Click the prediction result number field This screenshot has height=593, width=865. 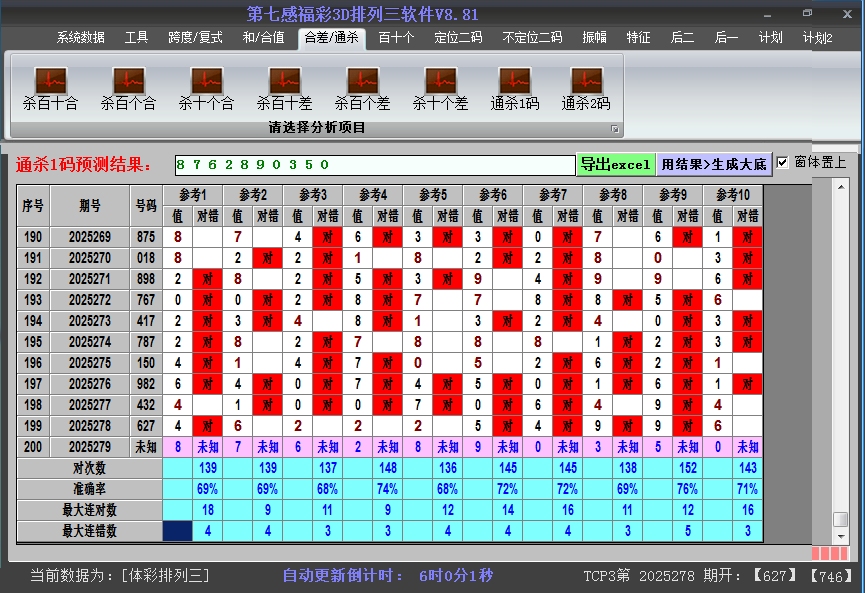(374, 165)
